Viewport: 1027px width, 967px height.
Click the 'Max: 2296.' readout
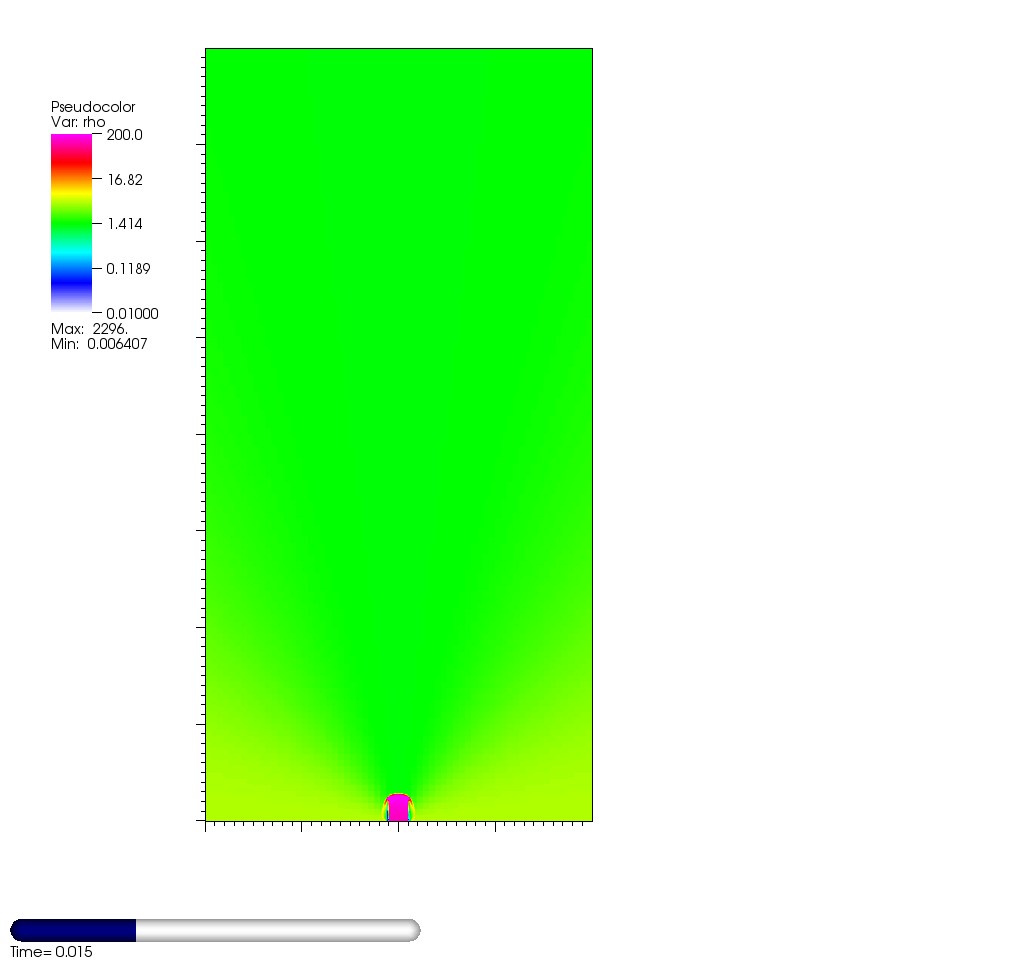pos(89,329)
